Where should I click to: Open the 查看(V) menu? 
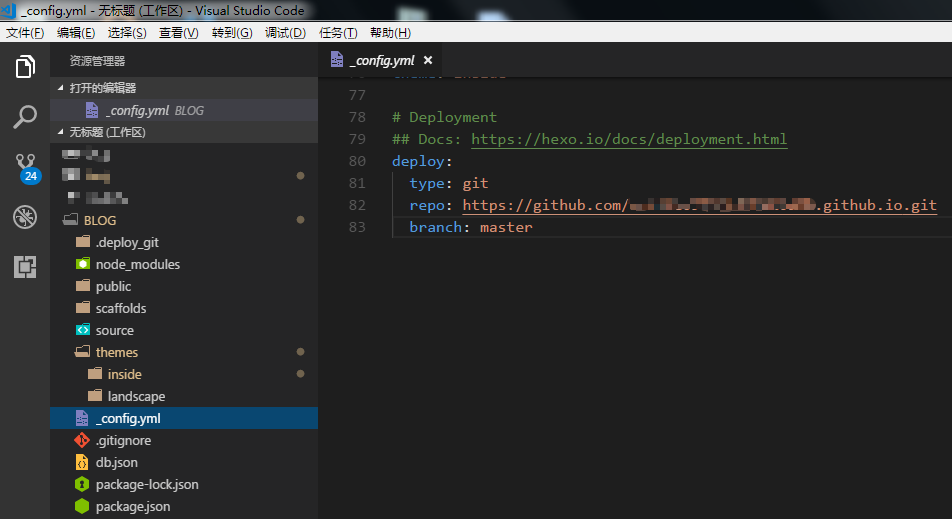click(x=178, y=33)
